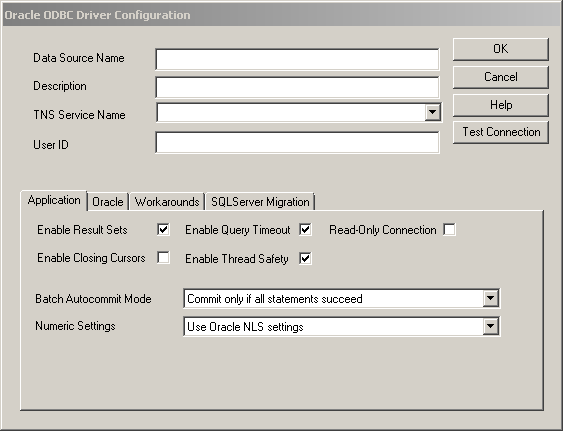Focus the User ID input field
Viewport: 563px width, 431px height.
[297, 142]
